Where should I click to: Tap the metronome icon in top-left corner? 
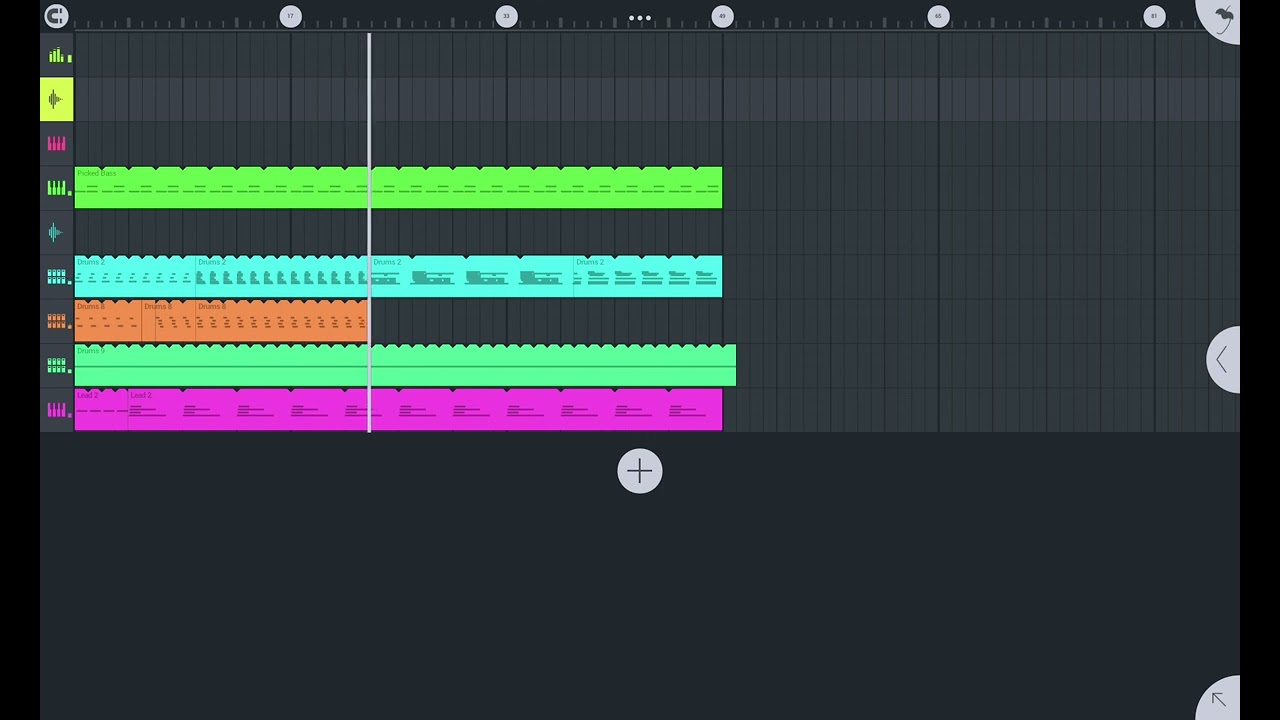56,16
